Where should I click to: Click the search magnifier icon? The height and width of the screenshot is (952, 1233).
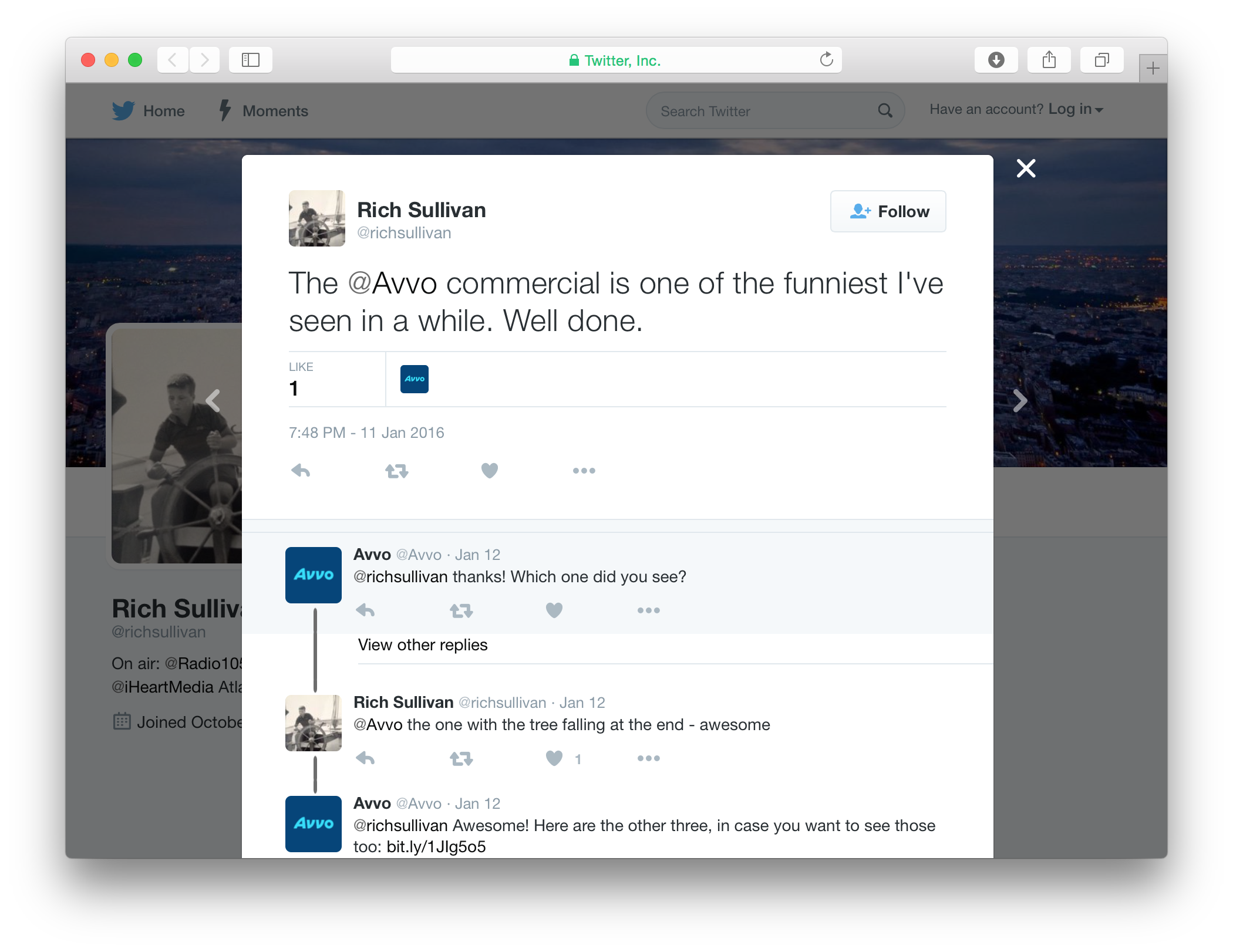point(885,110)
